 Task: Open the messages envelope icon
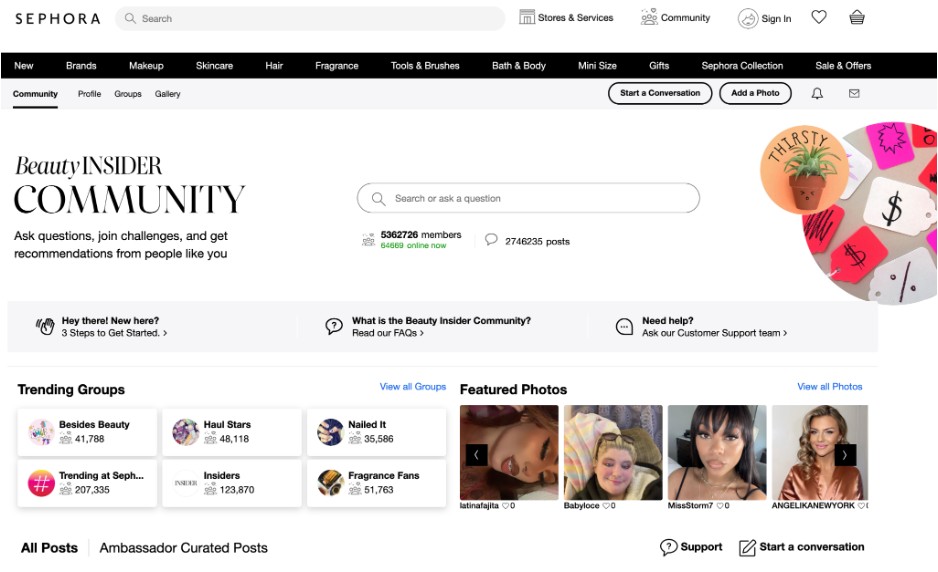(x=854, y=93)
